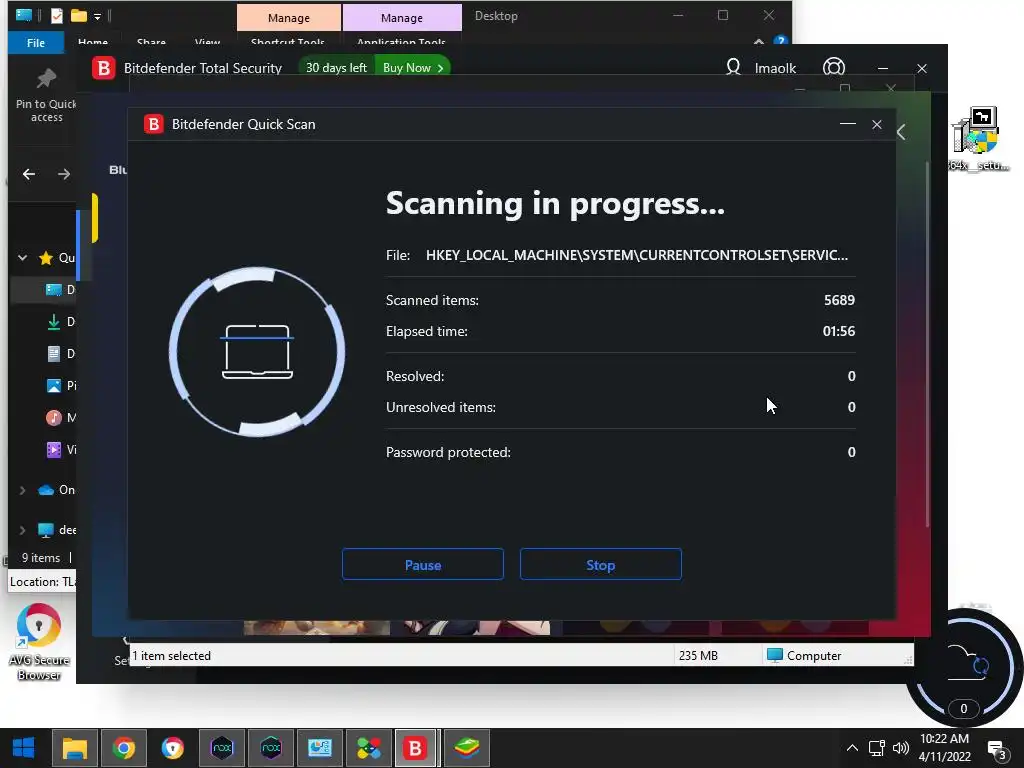Viewport: 1024px width, 768px height.
Task: Open the Imaolk account profile
Action: click(761, 68)
